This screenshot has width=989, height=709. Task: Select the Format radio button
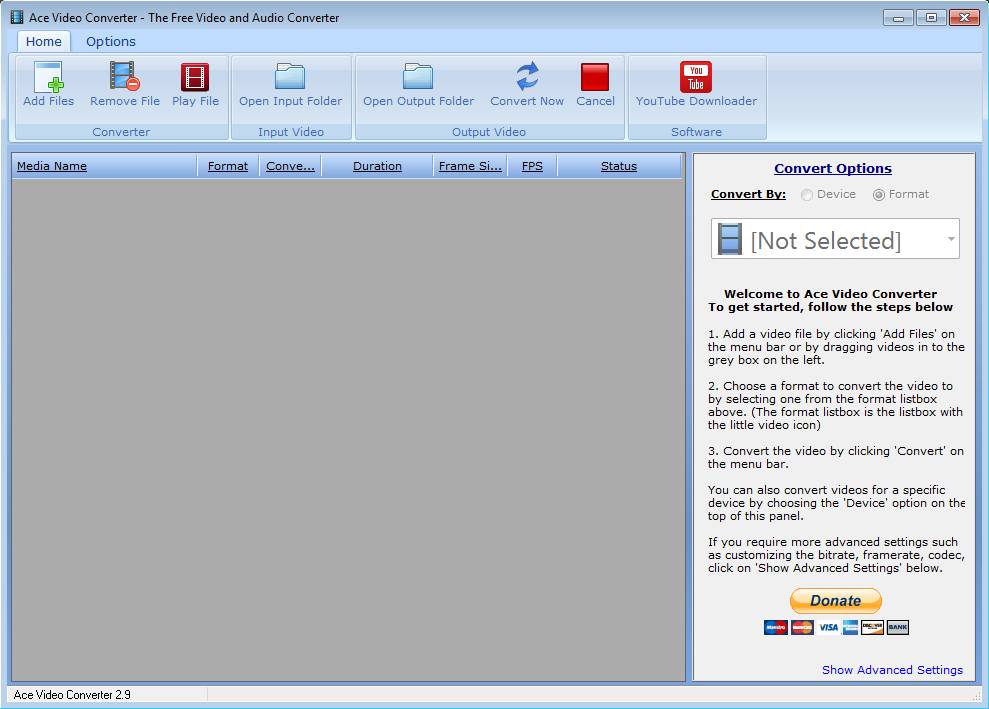click(879, 195)
